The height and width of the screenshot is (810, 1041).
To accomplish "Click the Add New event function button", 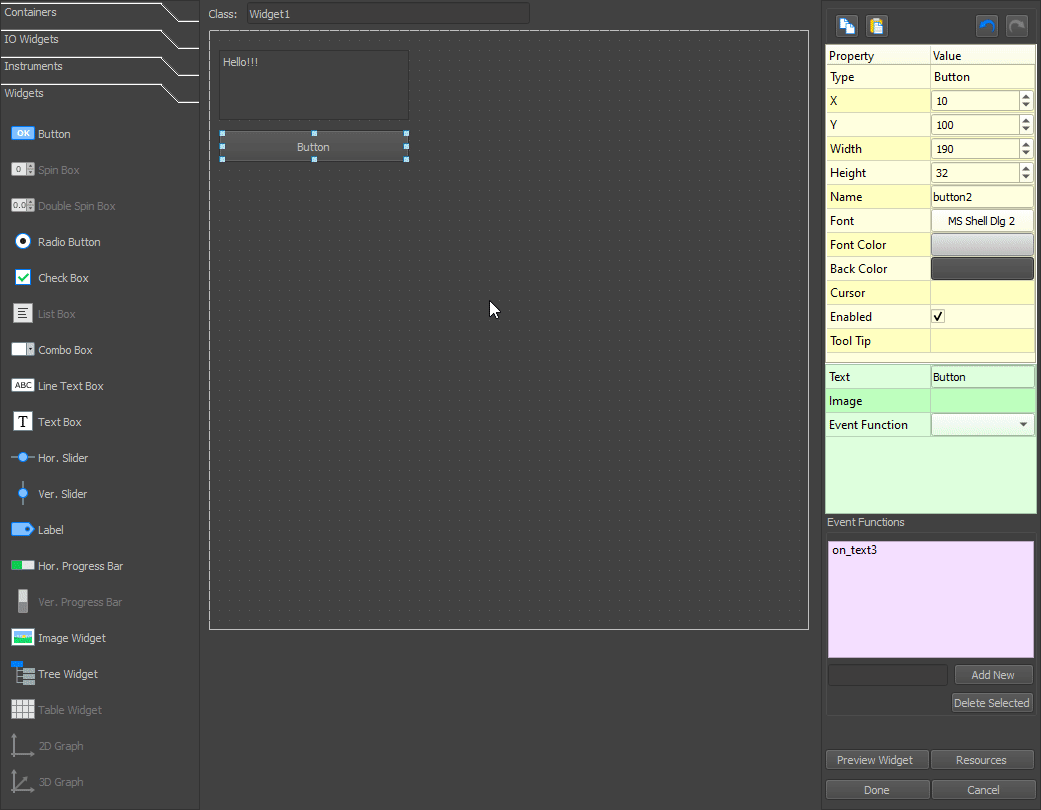I will [993, 674].
